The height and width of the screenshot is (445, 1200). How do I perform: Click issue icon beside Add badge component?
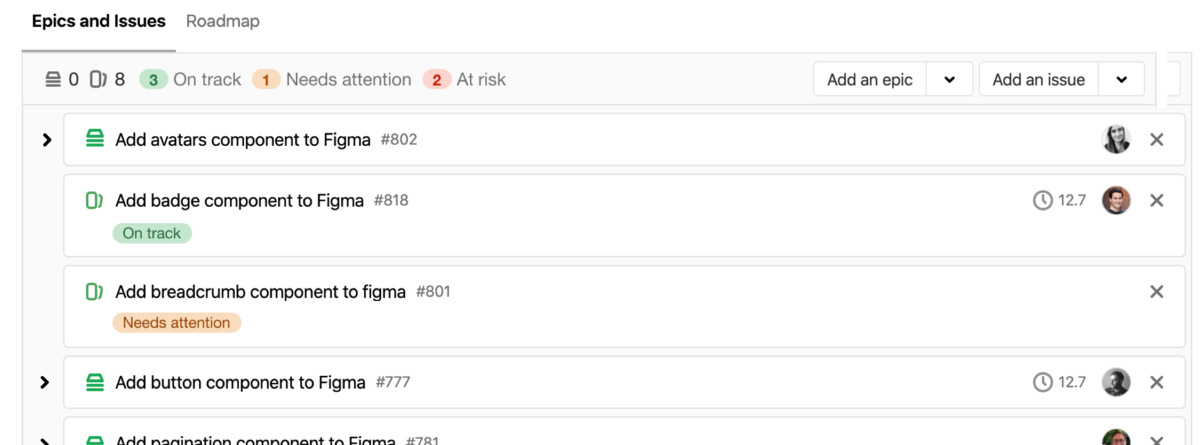click(95, 201)
